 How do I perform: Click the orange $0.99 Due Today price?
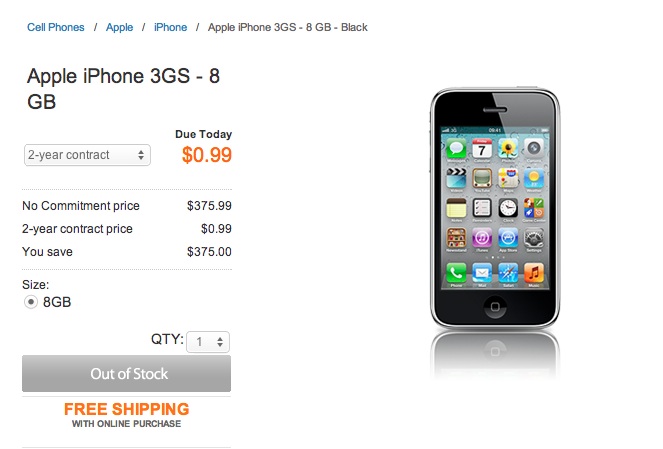click(x=207, y=154)
